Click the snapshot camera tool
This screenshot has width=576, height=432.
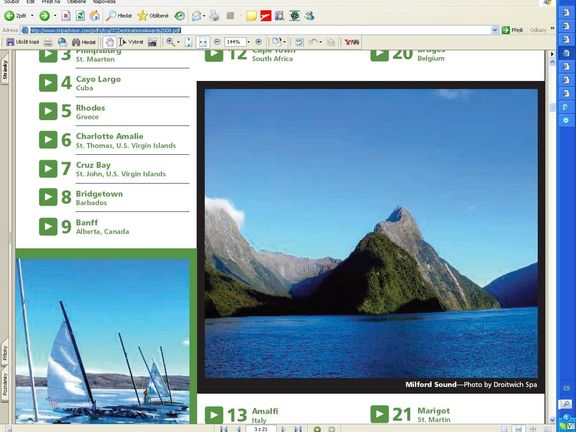pos(152,42)
